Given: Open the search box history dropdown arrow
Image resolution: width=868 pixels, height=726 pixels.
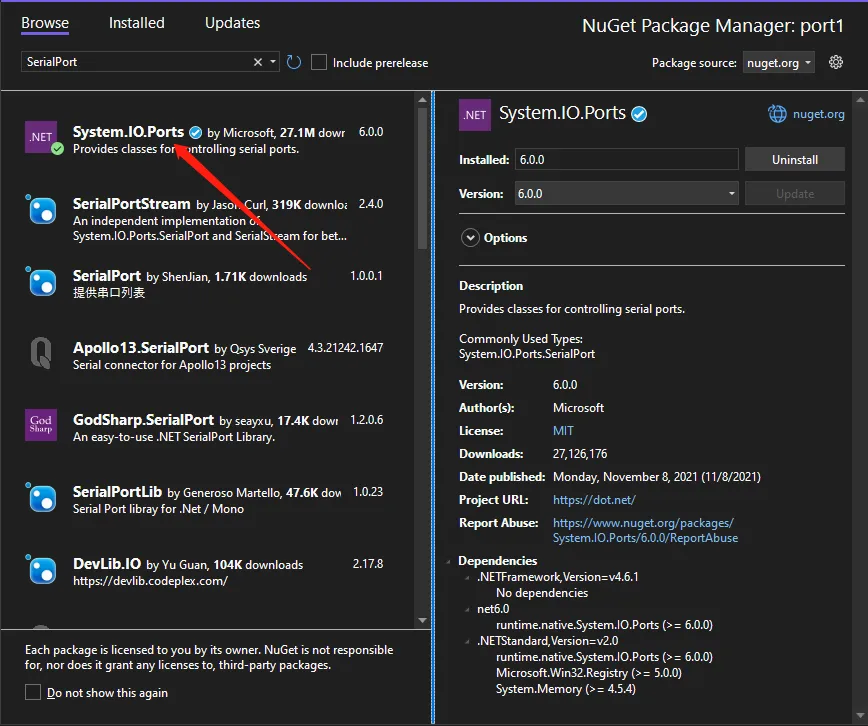Looking at the screenshot, I should [x=273, y=62].
